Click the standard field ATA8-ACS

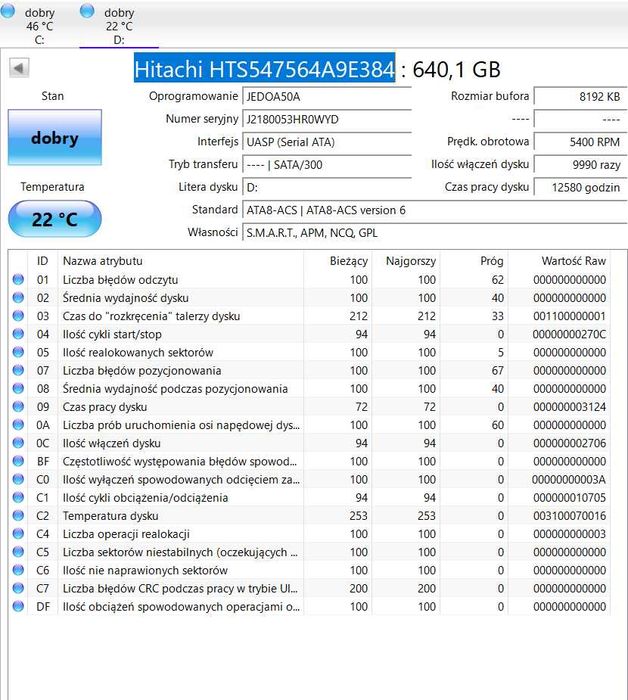(x=434, y=210)
